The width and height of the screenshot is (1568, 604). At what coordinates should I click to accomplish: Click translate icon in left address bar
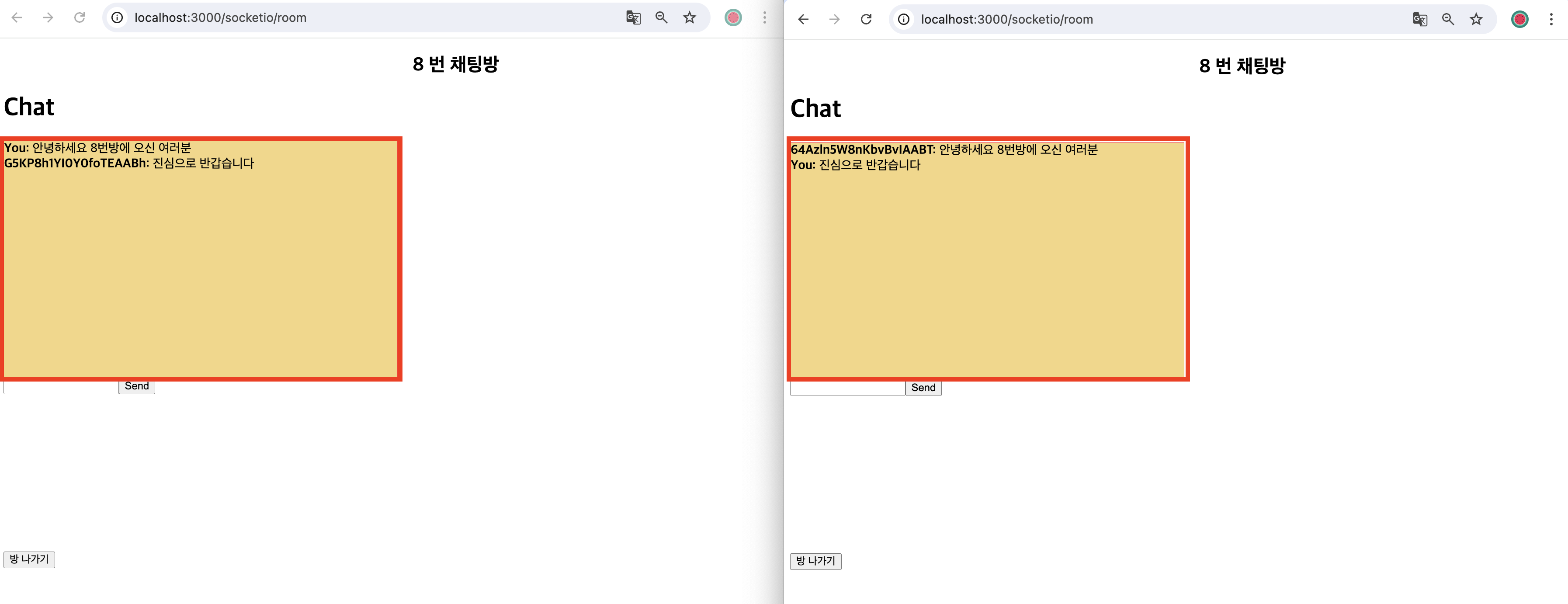tap(633, 17)
